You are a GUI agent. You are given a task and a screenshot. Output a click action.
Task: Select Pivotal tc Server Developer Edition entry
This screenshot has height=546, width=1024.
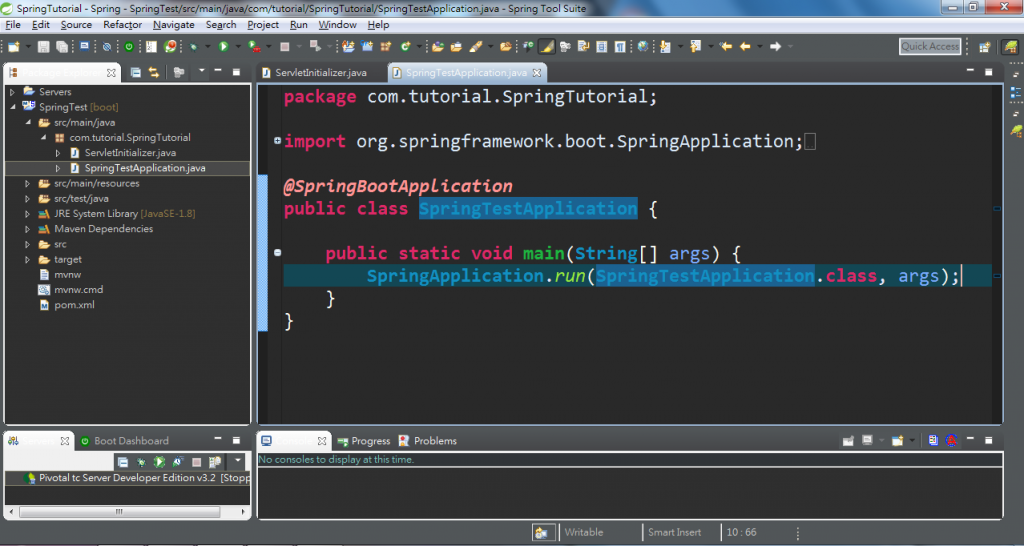128,478
